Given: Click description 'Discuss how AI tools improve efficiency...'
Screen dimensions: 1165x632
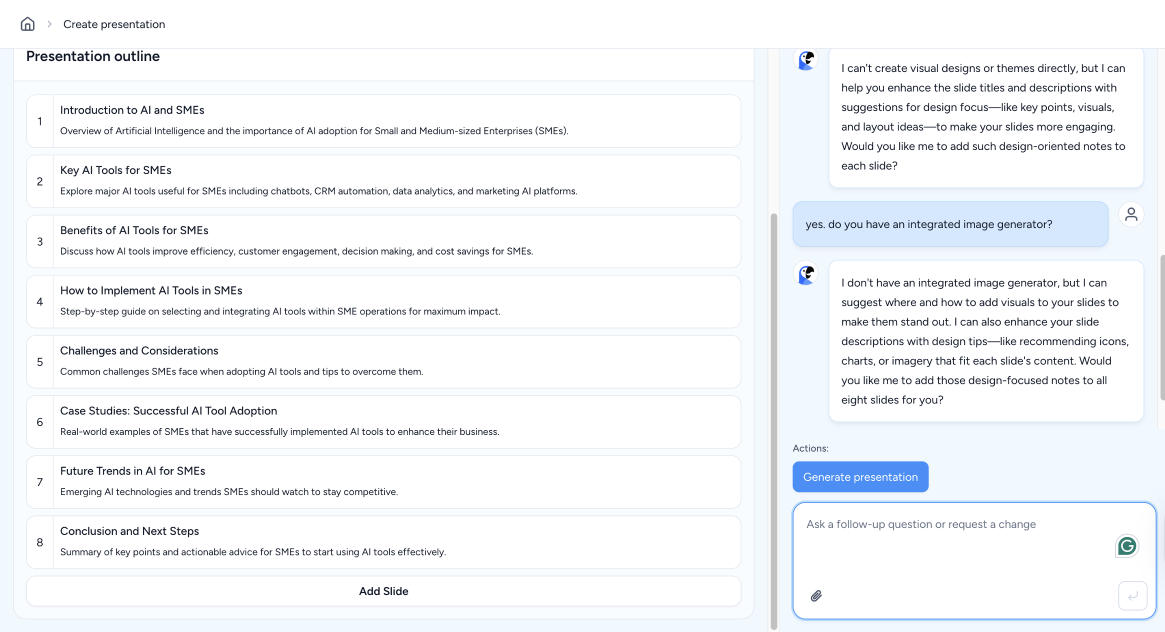Looking at the screenshot, I should coord(296,251).
